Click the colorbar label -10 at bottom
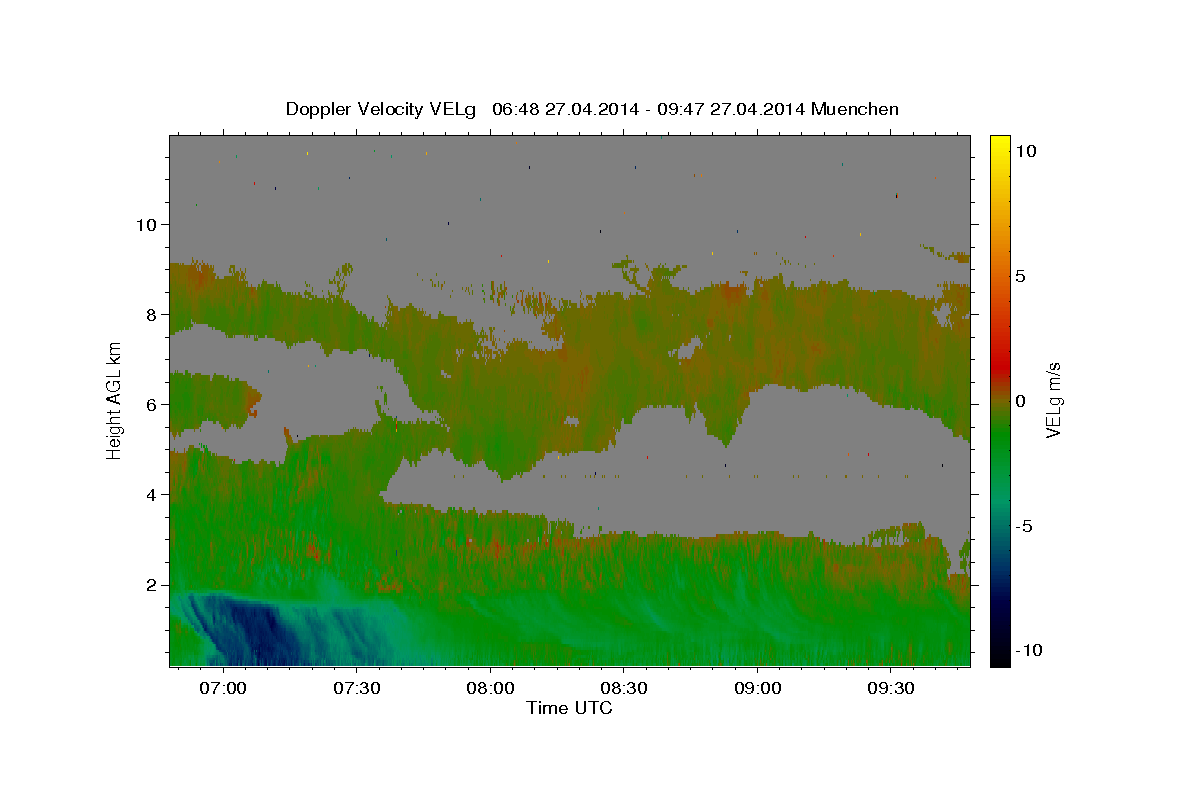 click(1030, 650)
